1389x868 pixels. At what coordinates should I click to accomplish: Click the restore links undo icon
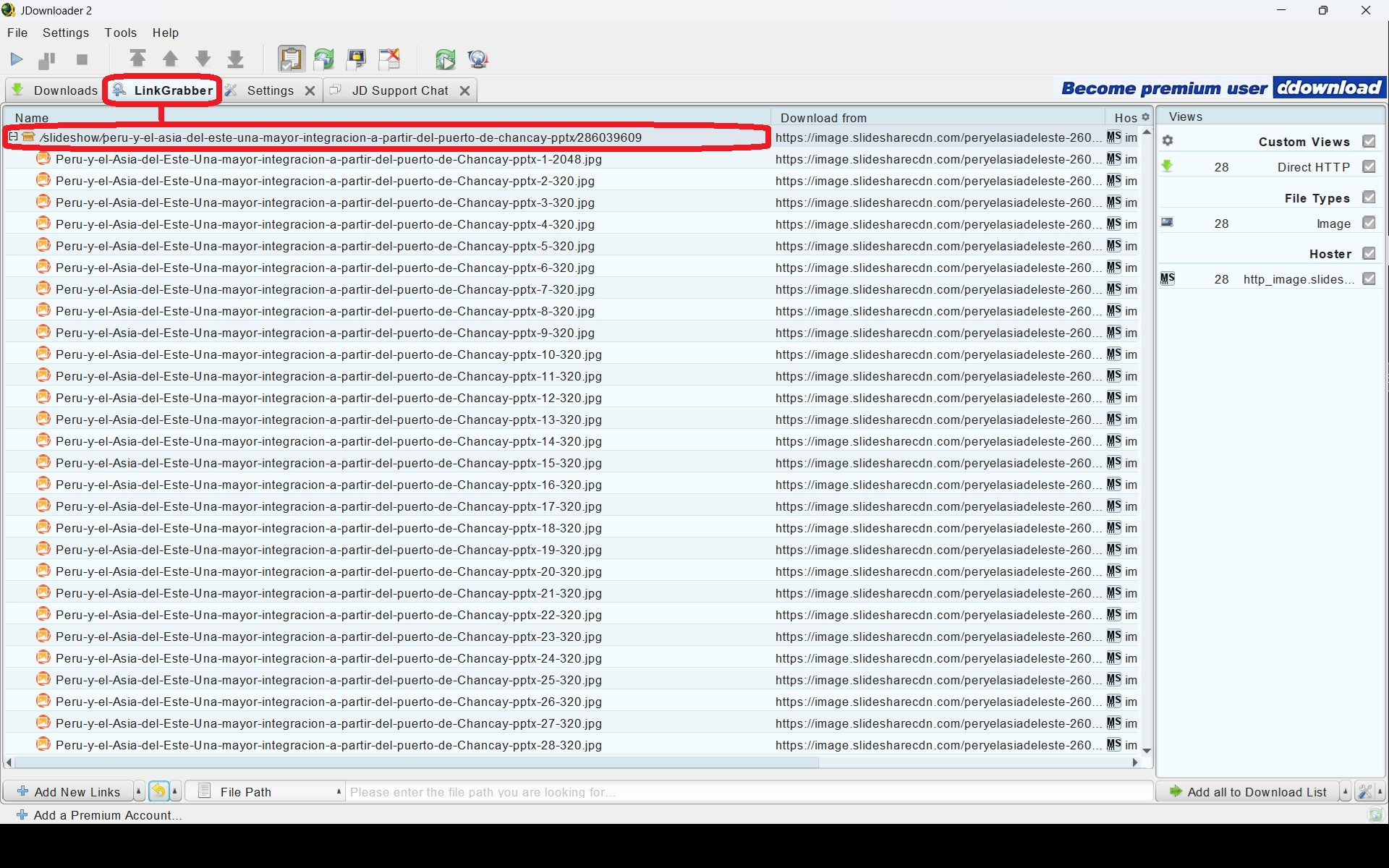pyautogui.click(x=158, y=791)
